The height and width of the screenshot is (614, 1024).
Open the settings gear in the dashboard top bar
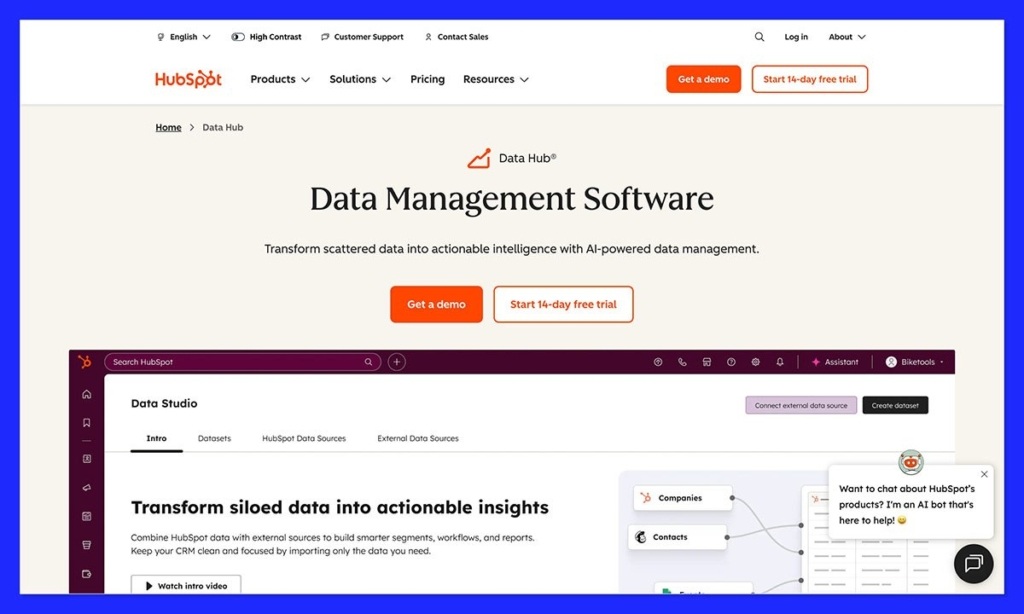point(755,361)
